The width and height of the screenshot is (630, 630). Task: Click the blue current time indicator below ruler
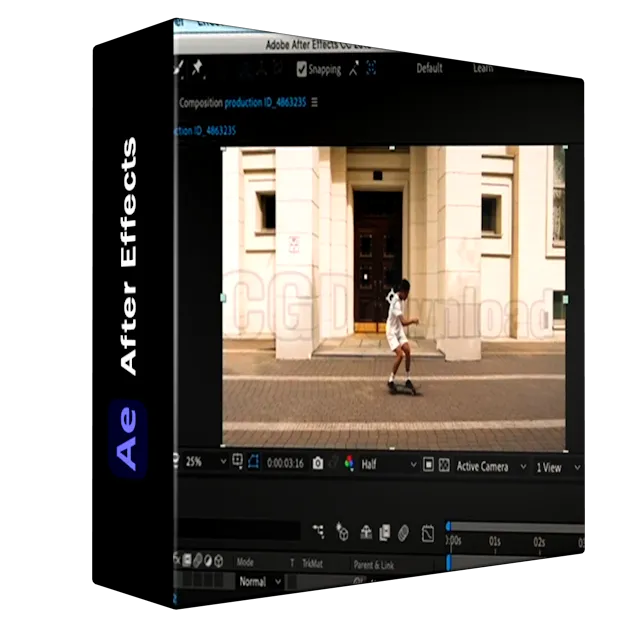coord(449,562)
